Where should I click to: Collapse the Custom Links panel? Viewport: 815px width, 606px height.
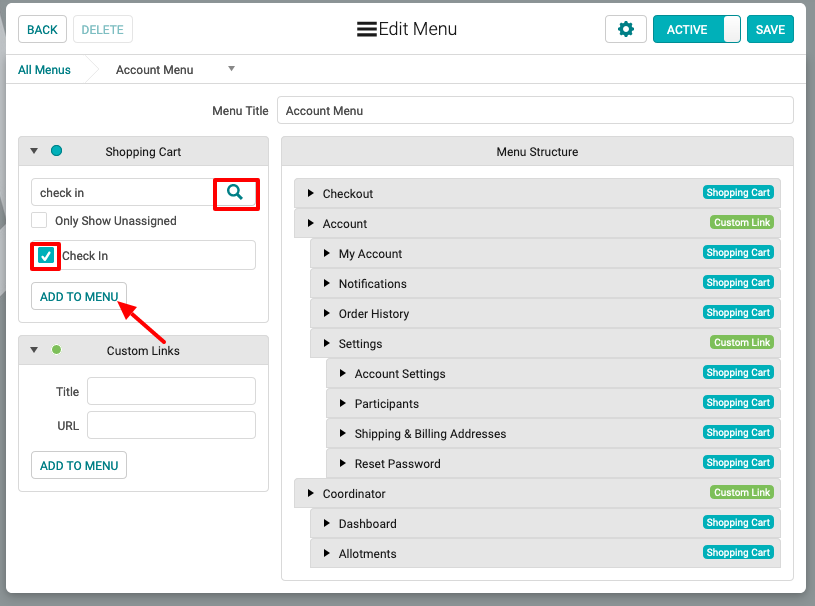point(34,350)
